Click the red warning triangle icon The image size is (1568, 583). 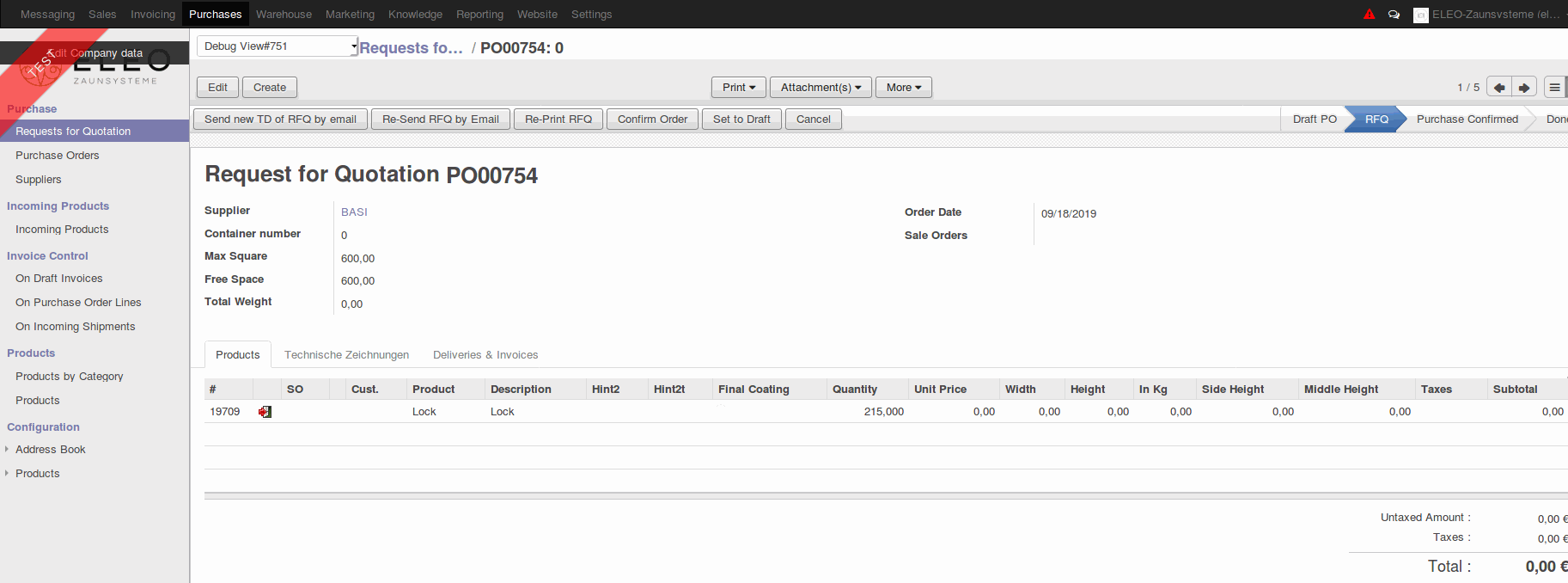[1370, 14]
